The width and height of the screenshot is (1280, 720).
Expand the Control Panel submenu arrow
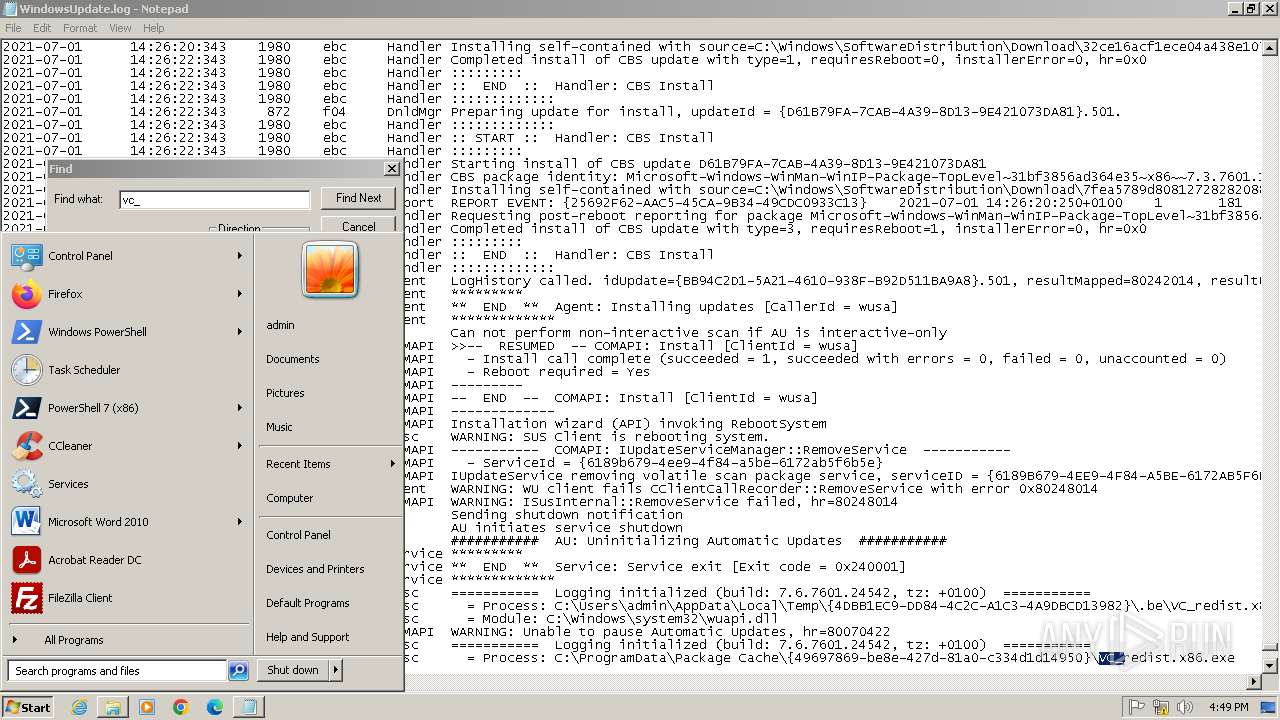pyautogui.click(x=240, y=256)
